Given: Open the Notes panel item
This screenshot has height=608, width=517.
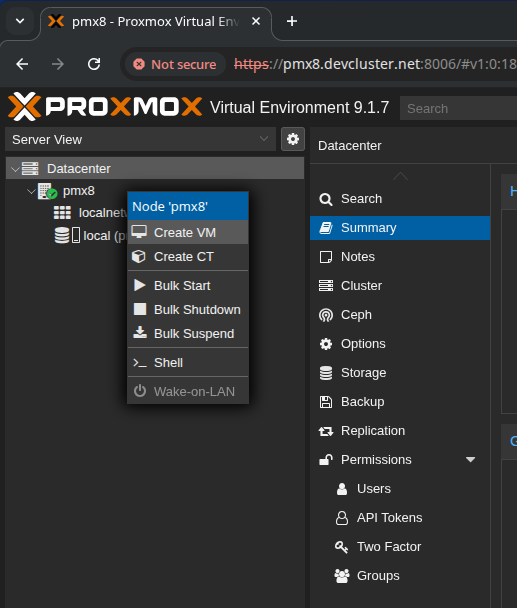Looking at the screenshot, I should tap(400, 257).
